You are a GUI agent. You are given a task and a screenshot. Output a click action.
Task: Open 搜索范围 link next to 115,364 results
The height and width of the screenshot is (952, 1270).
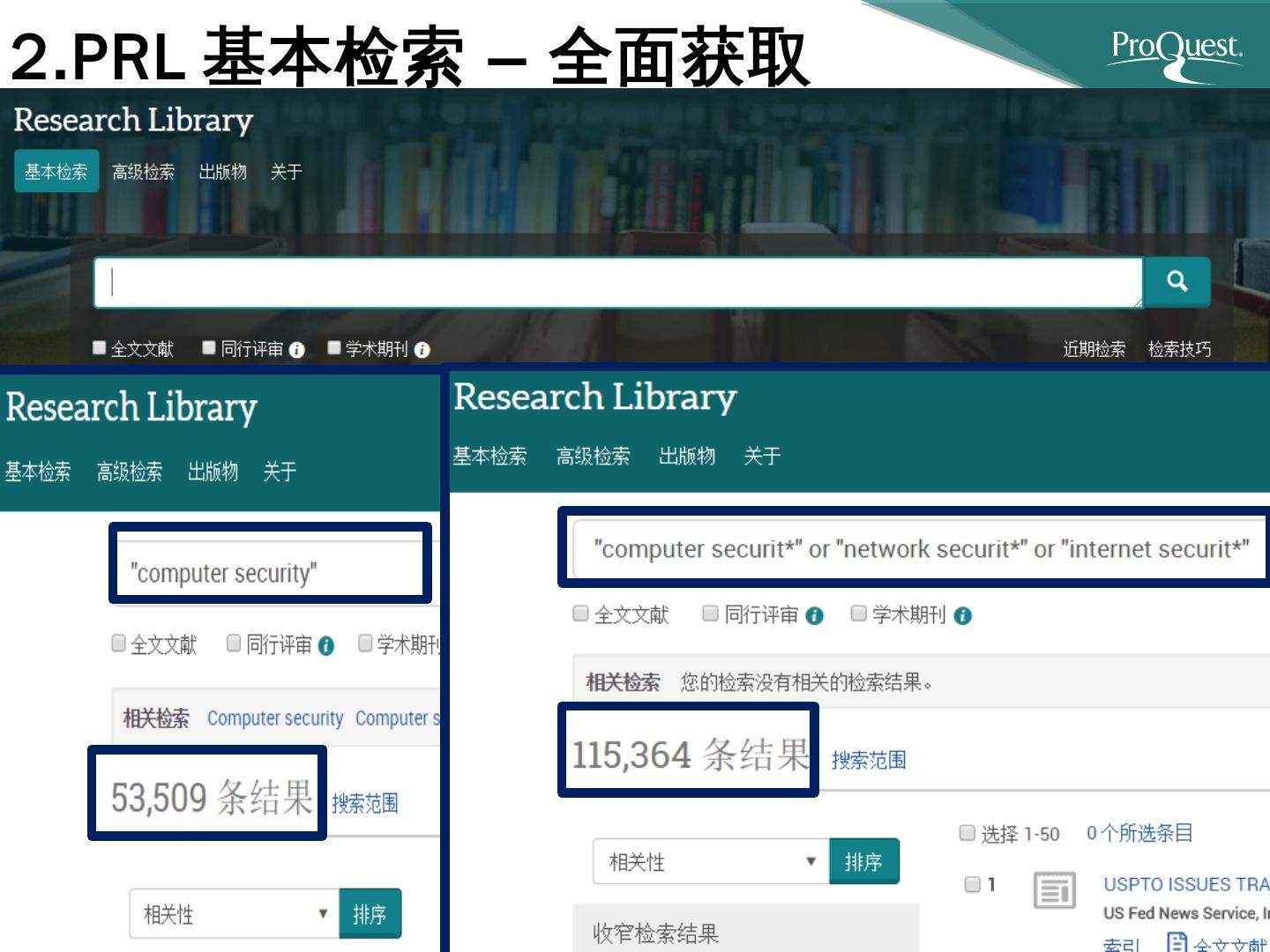pos(869,760)
